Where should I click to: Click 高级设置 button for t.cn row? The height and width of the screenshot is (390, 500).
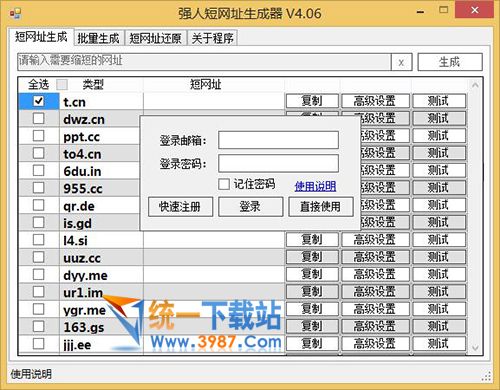[375, 101]
